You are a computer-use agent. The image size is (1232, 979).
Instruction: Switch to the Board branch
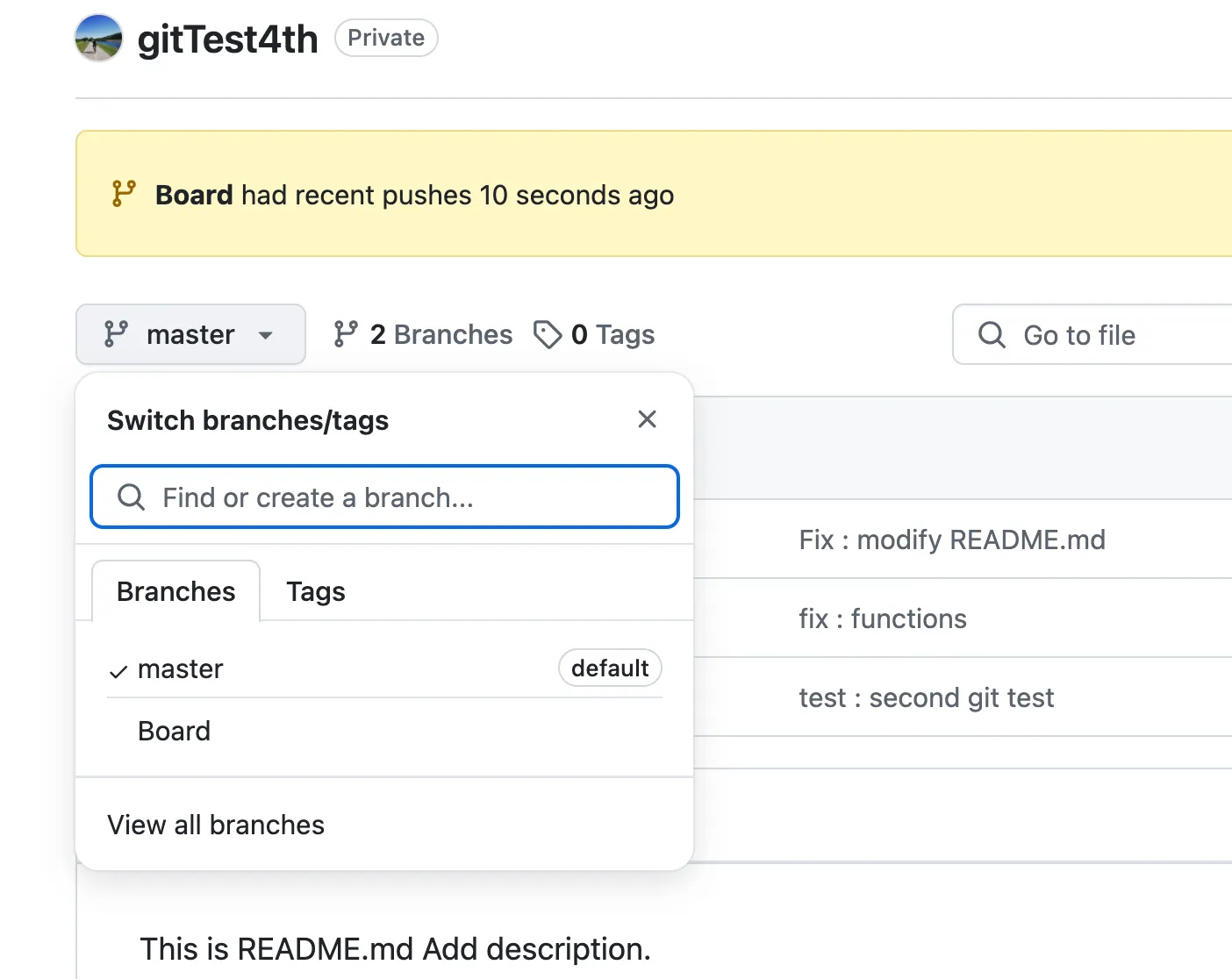coord(175,732)
